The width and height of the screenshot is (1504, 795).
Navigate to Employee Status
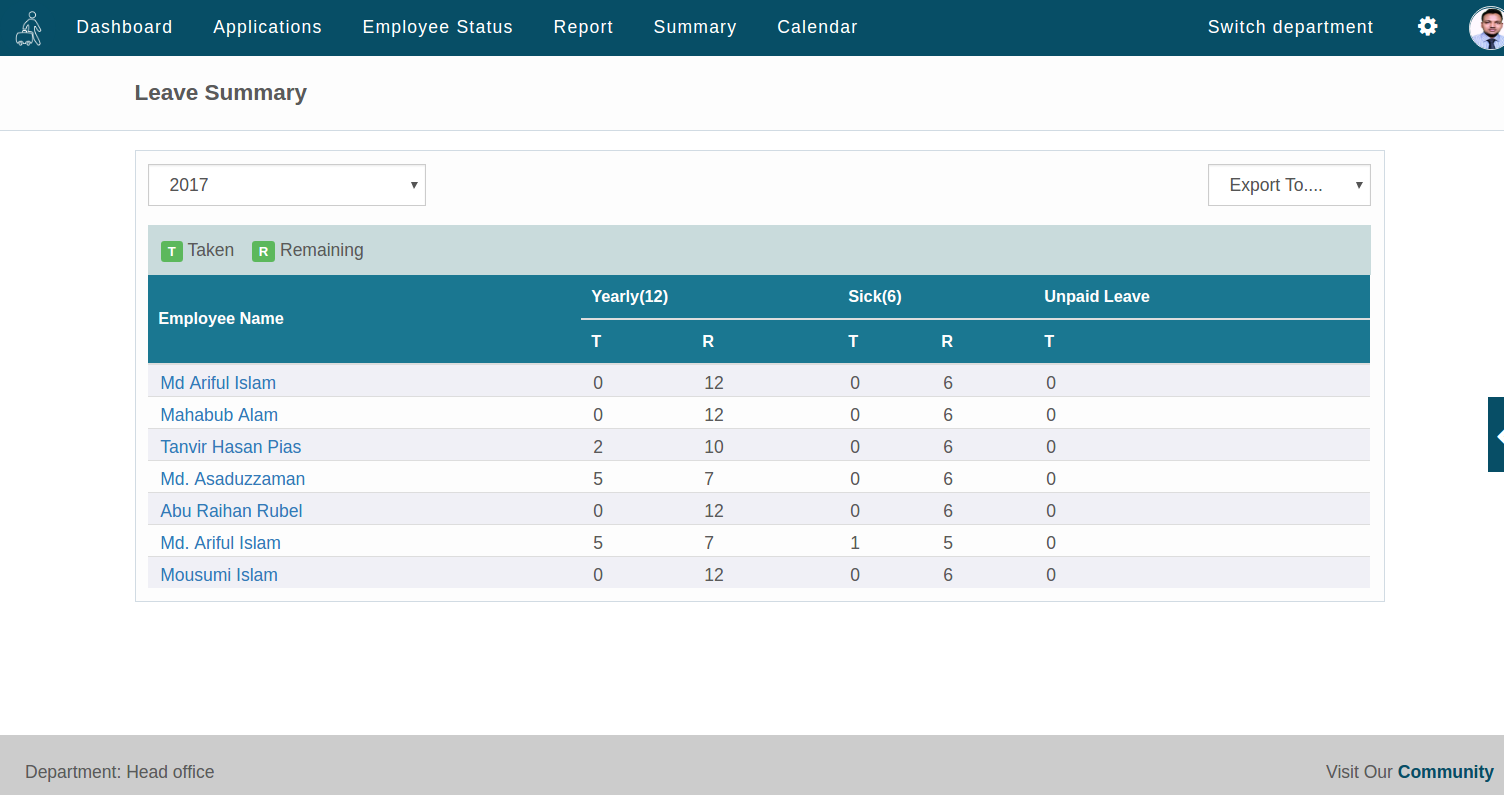437,27
